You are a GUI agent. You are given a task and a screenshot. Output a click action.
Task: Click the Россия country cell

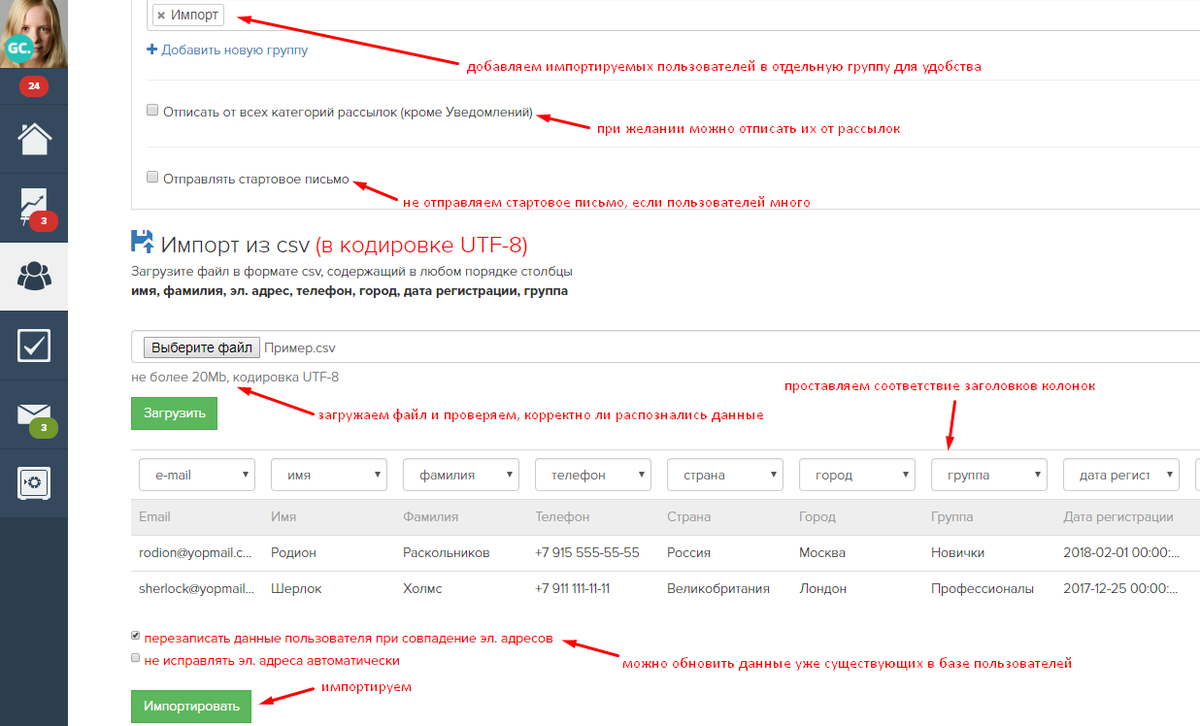pyautogui.click(x=689, y=552)
